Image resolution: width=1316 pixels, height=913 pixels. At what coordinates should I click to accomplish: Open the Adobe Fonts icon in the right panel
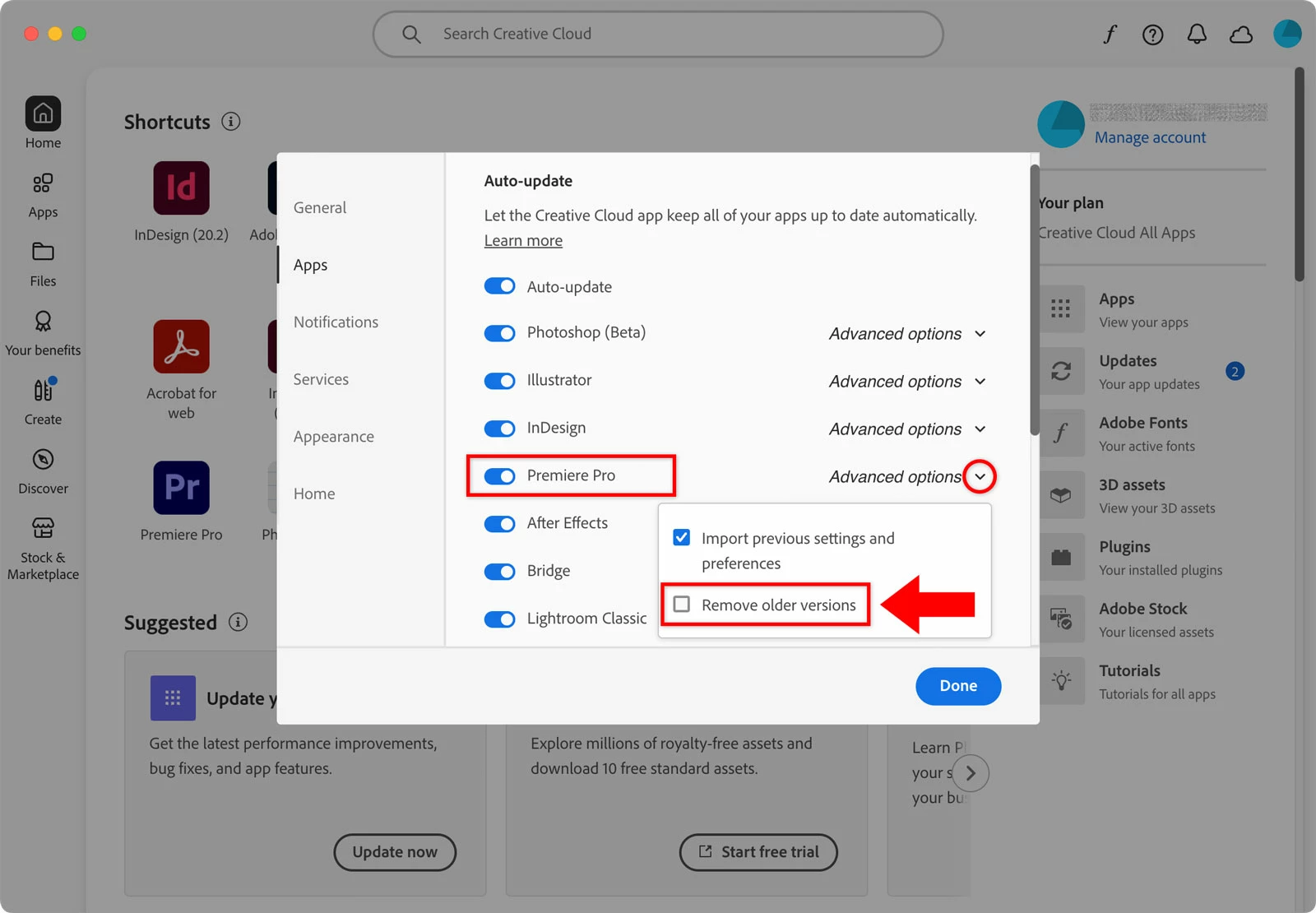coord(1061,433)
